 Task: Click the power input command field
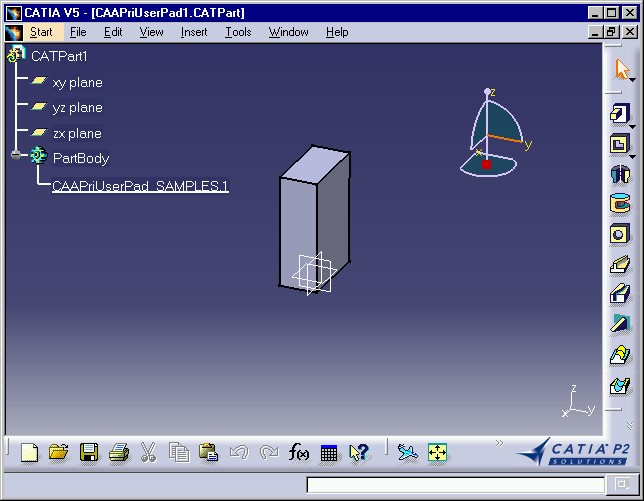pos(455,485)
